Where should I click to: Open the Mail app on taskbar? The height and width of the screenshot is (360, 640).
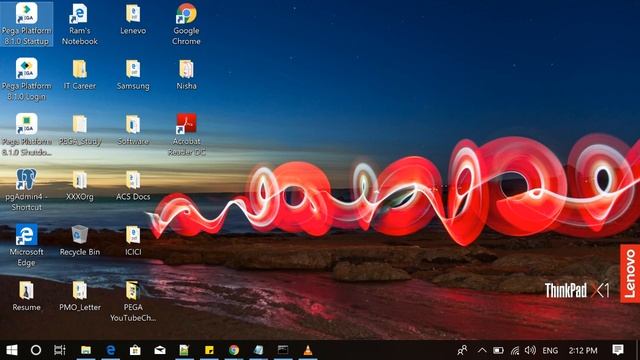[160, 350]
